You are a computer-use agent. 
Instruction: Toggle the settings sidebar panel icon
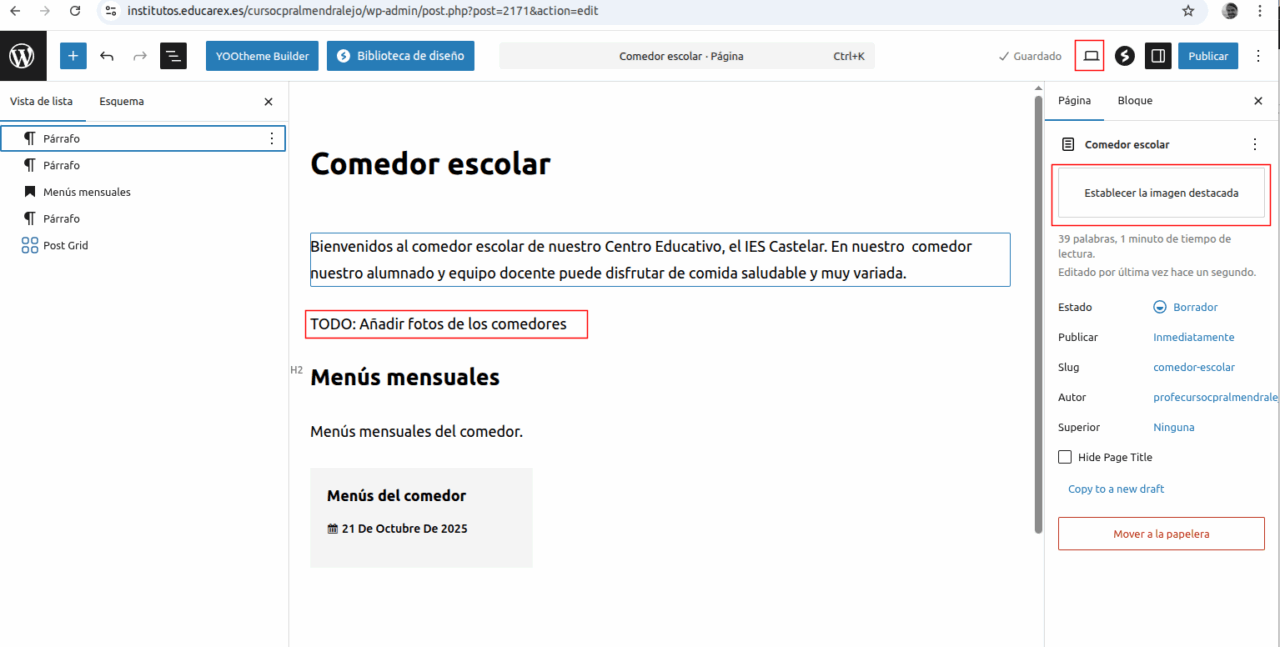click(x=1158, y=56)
